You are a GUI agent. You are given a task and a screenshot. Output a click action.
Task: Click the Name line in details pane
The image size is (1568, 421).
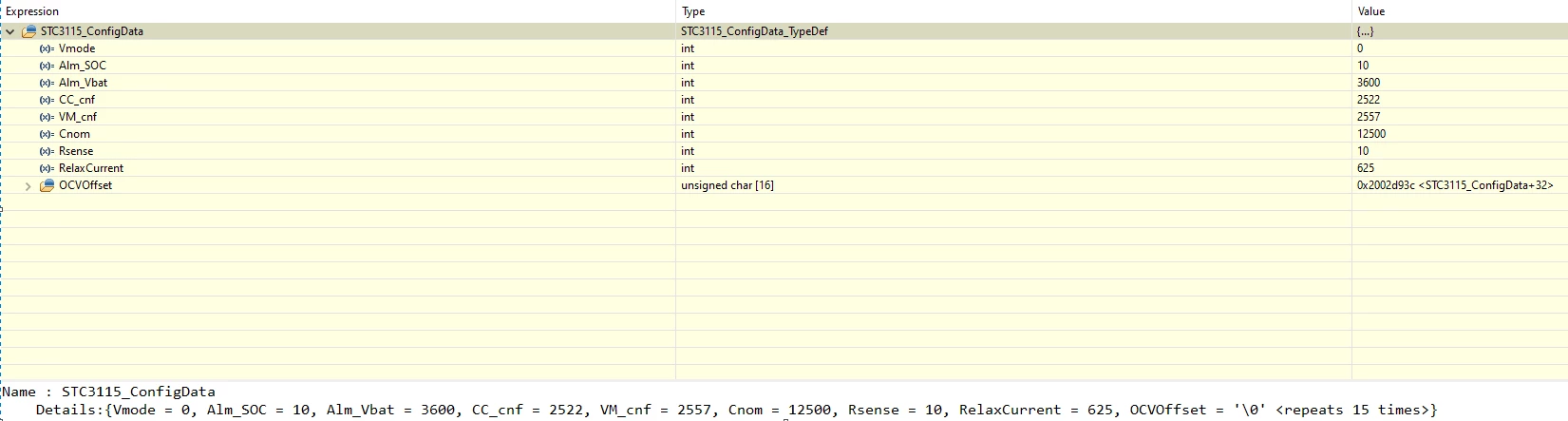pyautogui.click(x=108, y=392)
